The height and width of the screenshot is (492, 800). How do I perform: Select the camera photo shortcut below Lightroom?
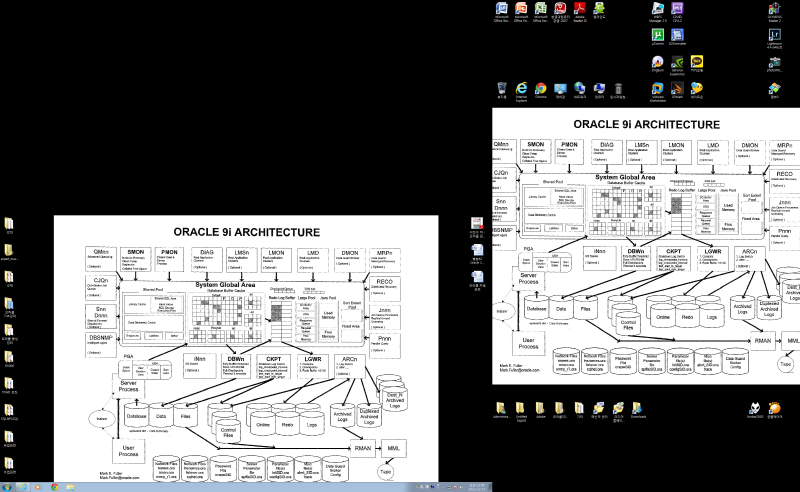point(774,64)
